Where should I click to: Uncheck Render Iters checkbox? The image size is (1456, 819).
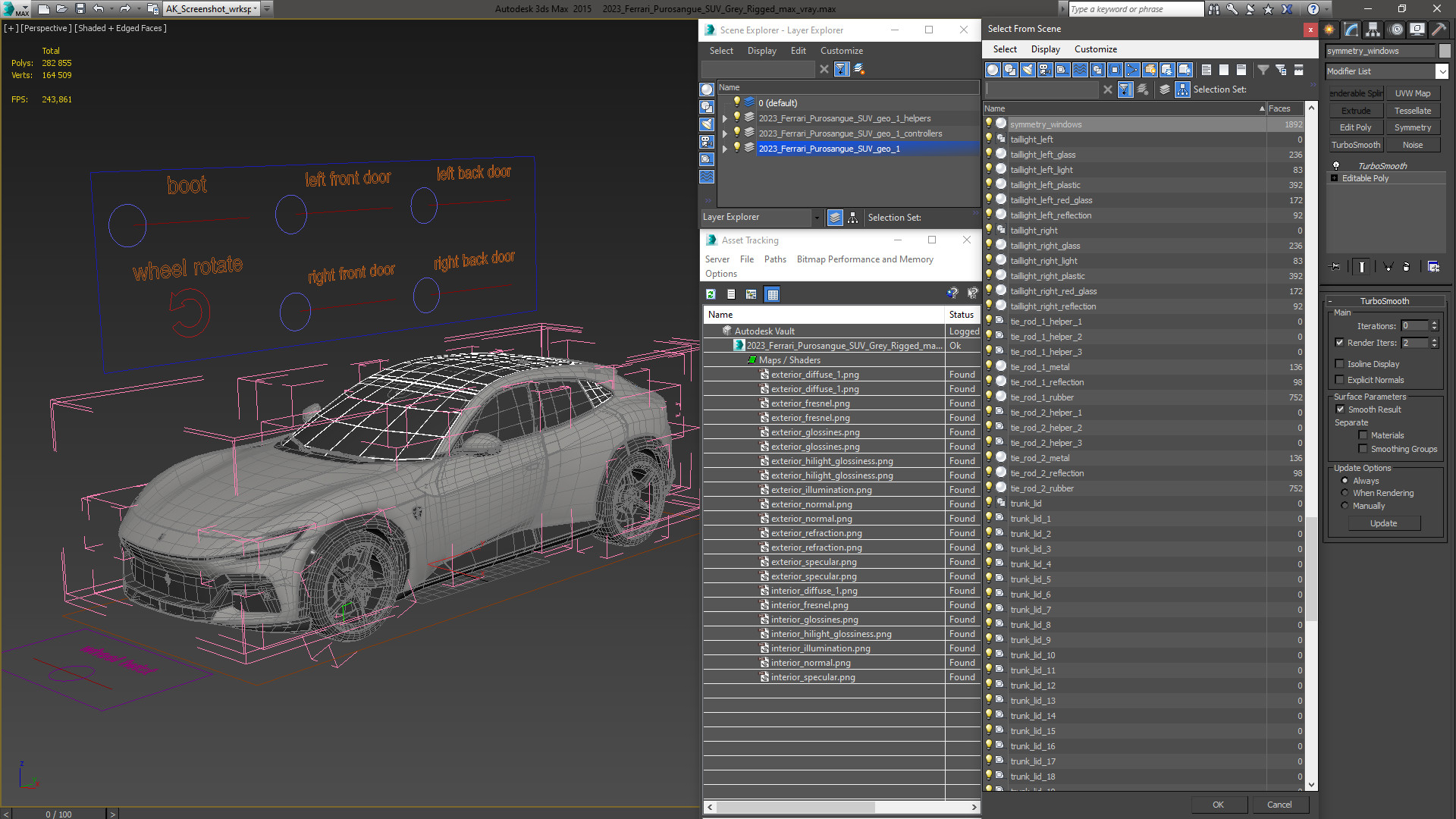pos(1339,343)
